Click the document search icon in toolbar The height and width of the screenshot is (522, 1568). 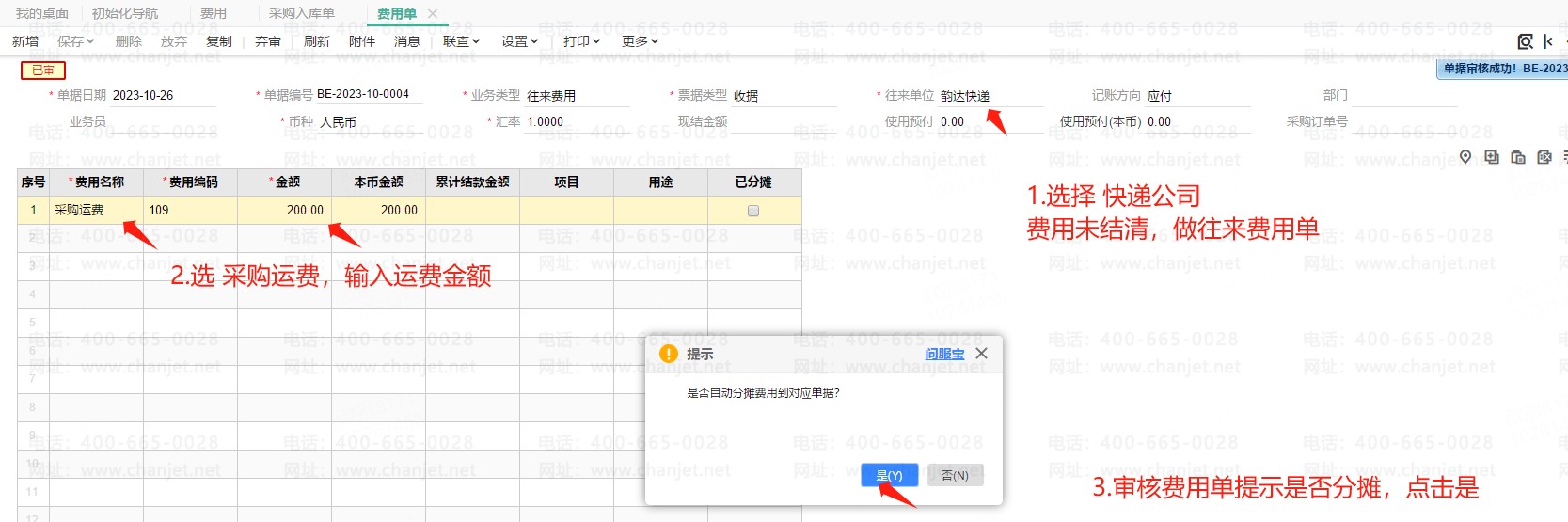click(1525, 41)
